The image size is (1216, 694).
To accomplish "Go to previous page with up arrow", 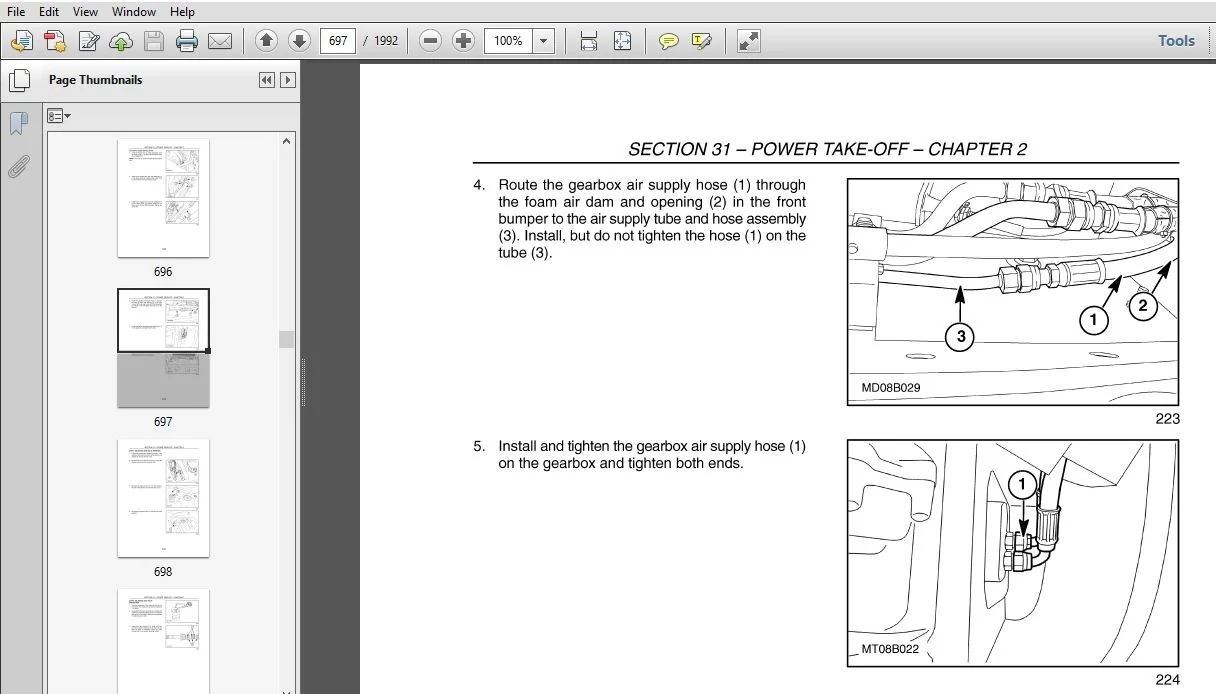I will point(266,41).
